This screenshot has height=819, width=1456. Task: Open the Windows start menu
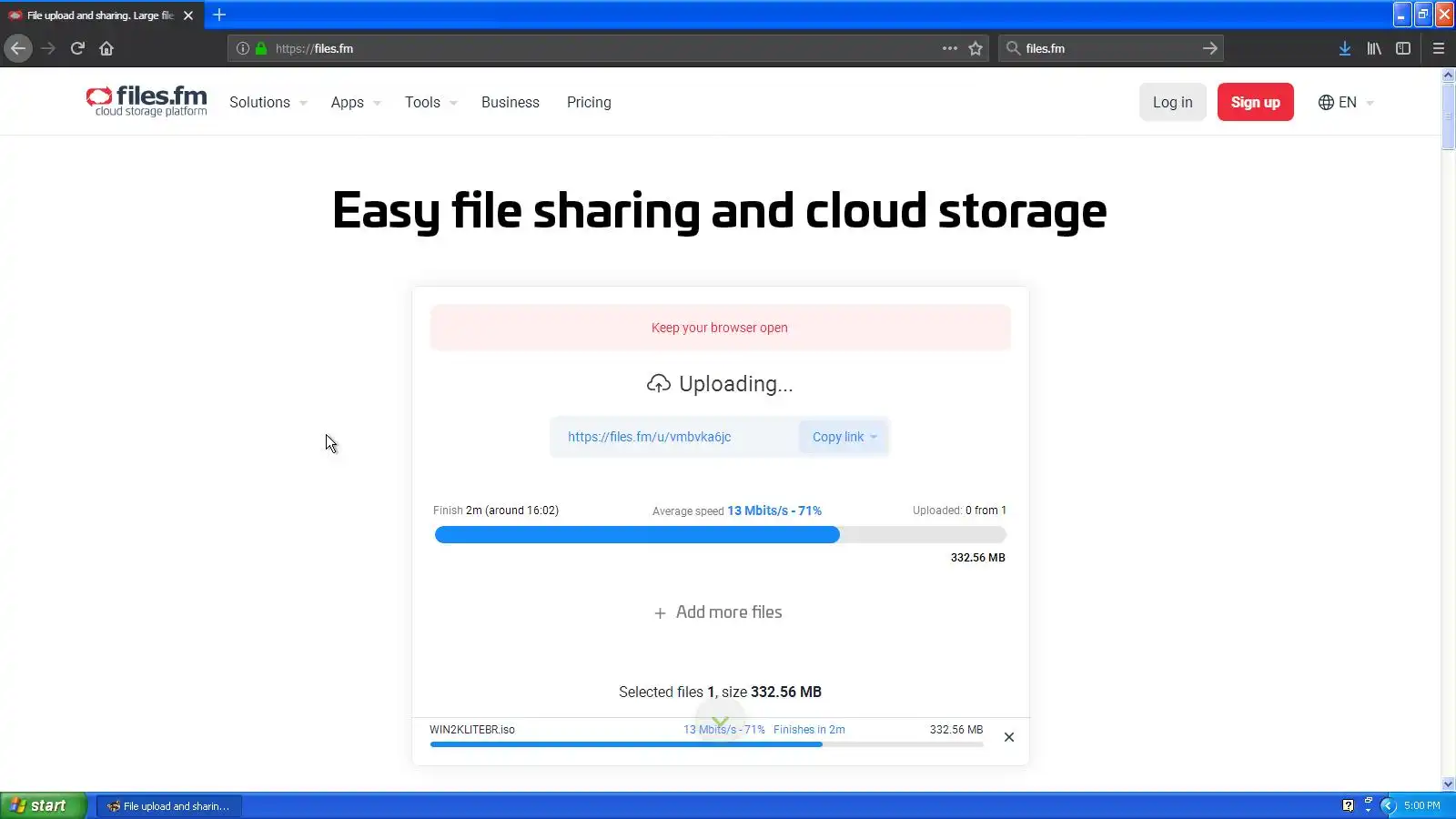(43, 805)
